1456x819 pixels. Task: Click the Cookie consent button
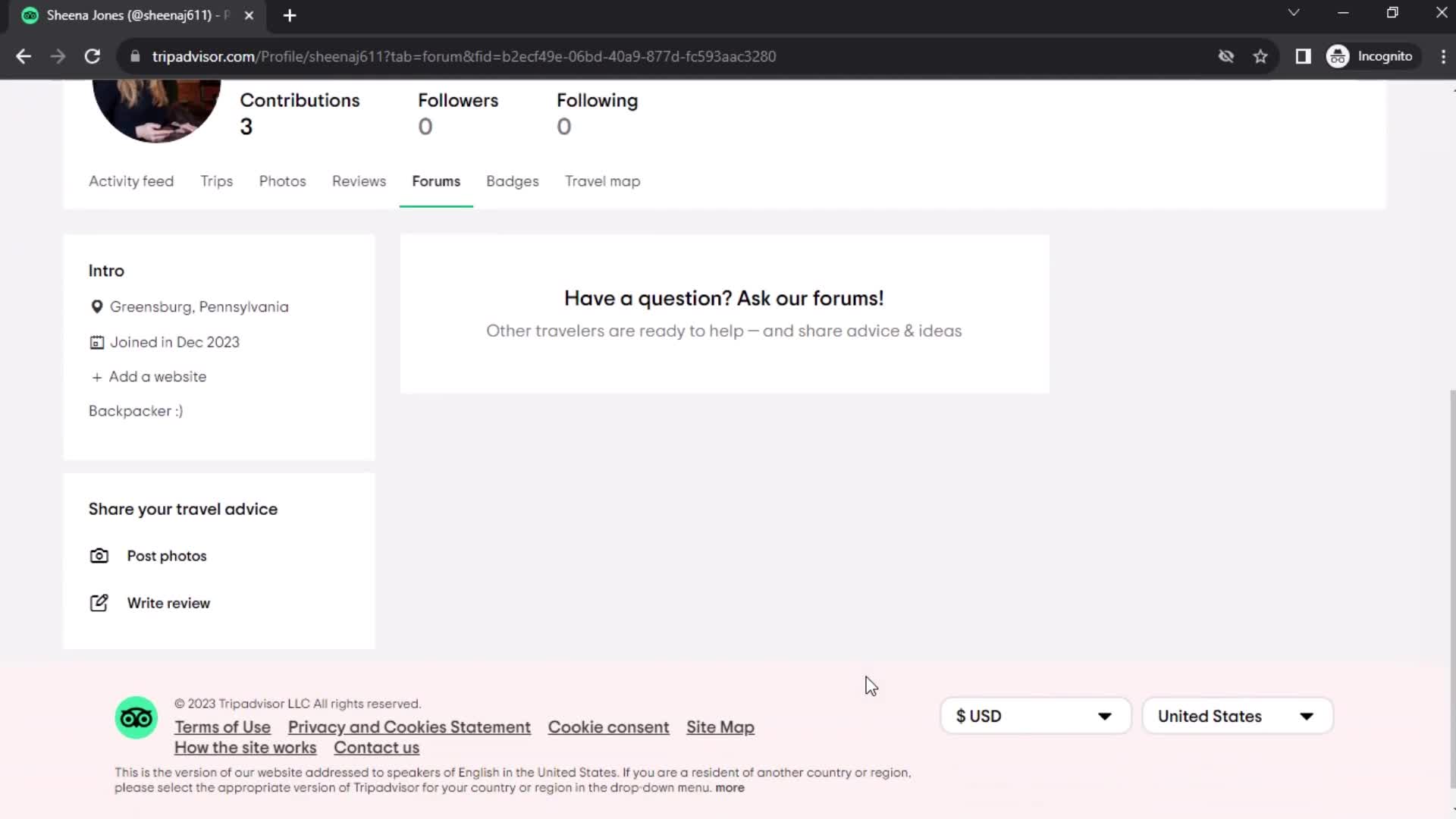coord(608,727)
